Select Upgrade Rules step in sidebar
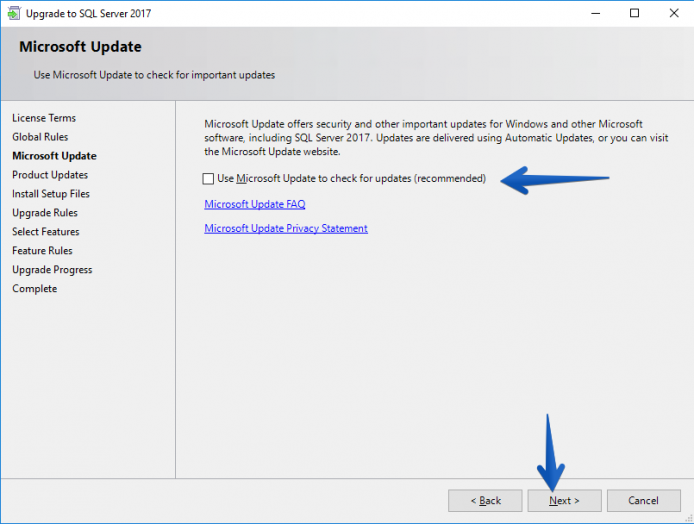The width and height of the screenshot is (694, 524). pos(45,213)
